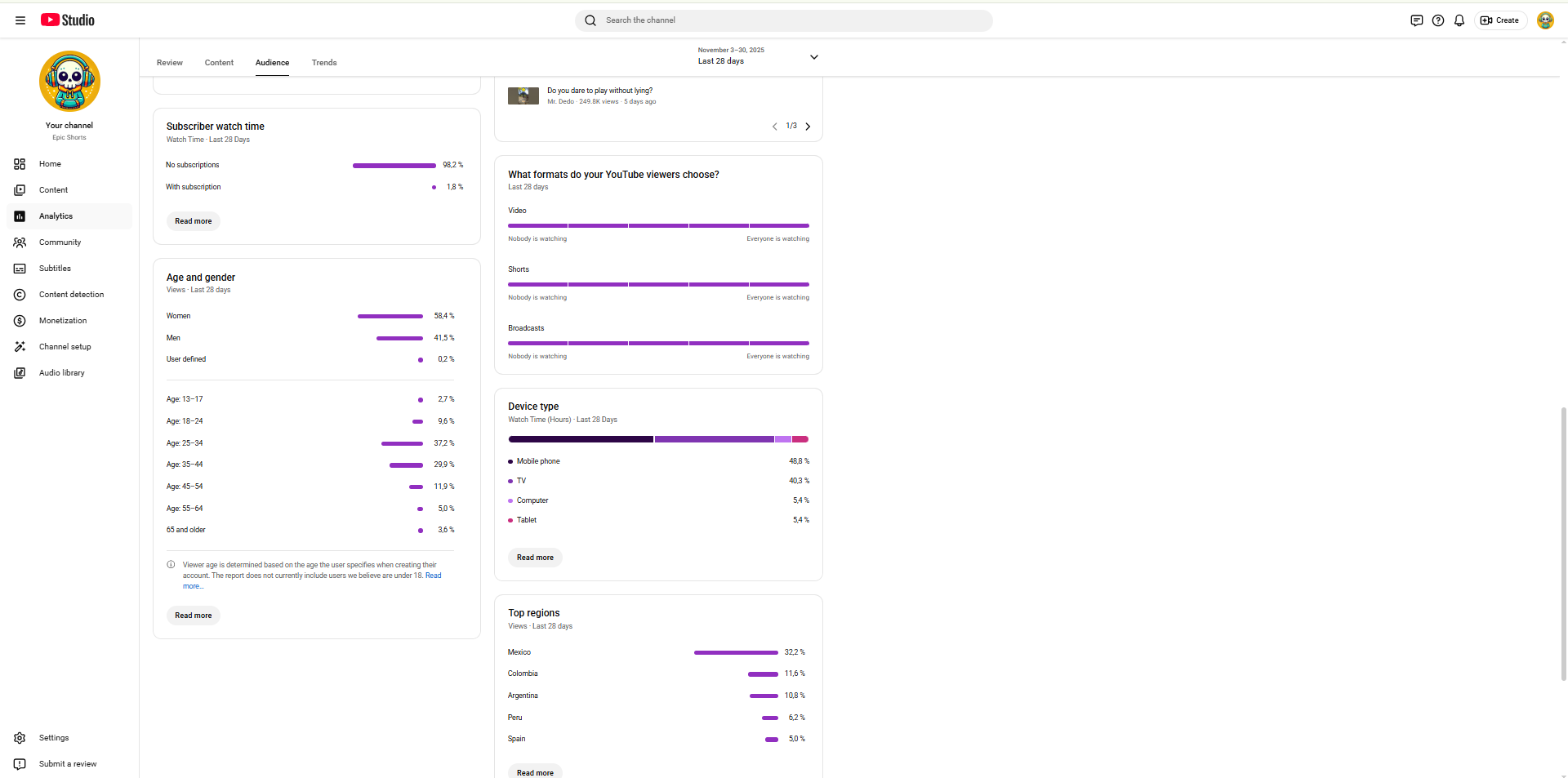Open Monetization from the sidebar
1568x778 pixels.
(62, 321)
